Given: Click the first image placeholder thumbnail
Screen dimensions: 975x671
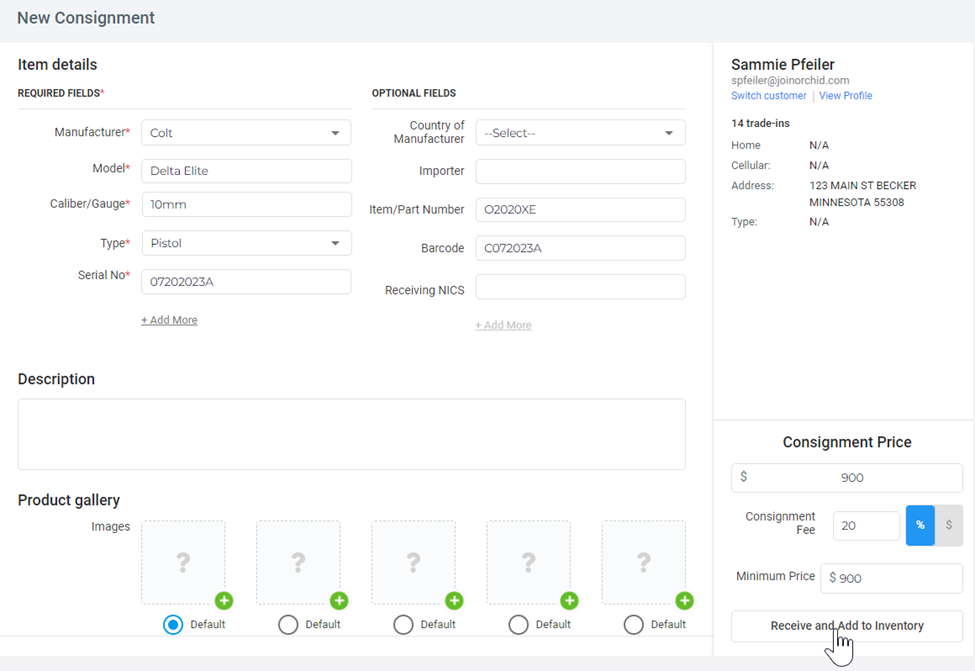Looking at the screenshot, I should pos(183,562).
